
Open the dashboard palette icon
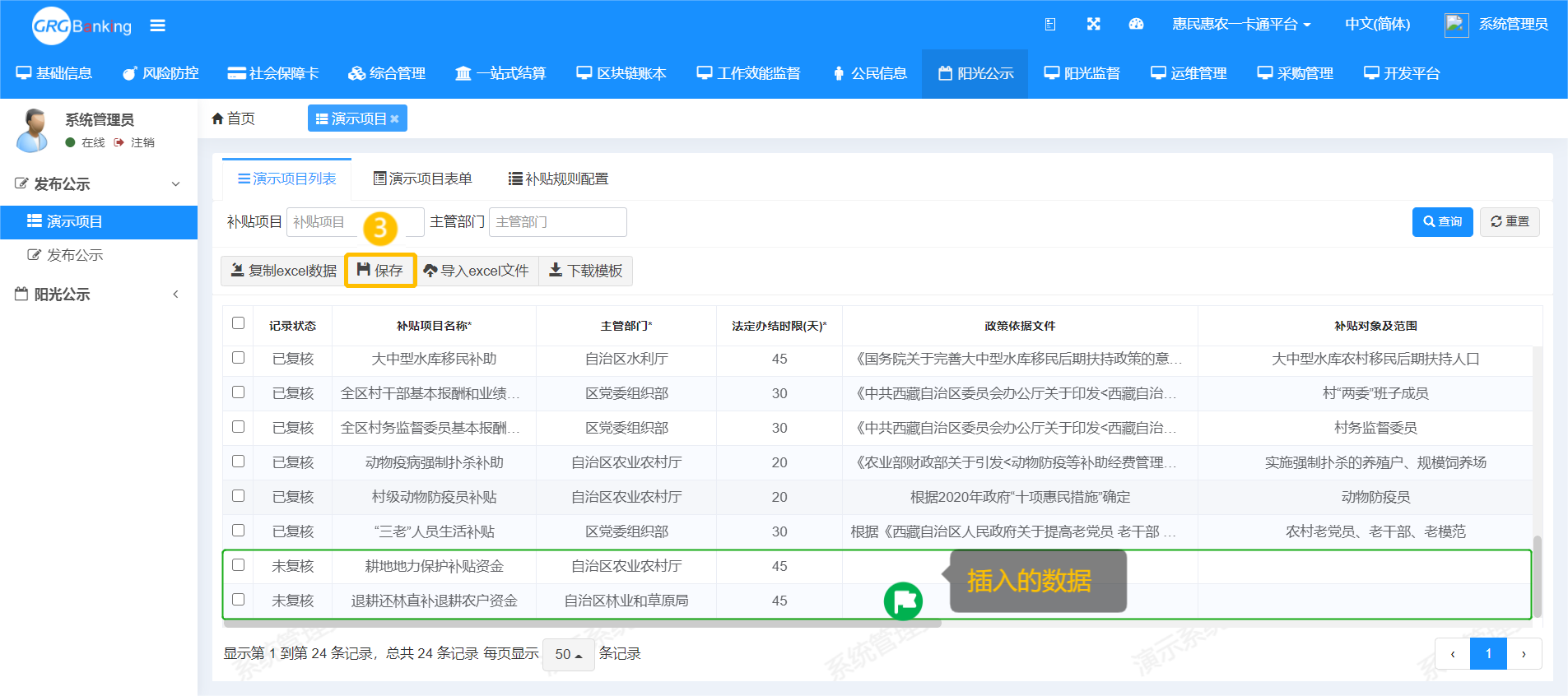coord(1136,24)
